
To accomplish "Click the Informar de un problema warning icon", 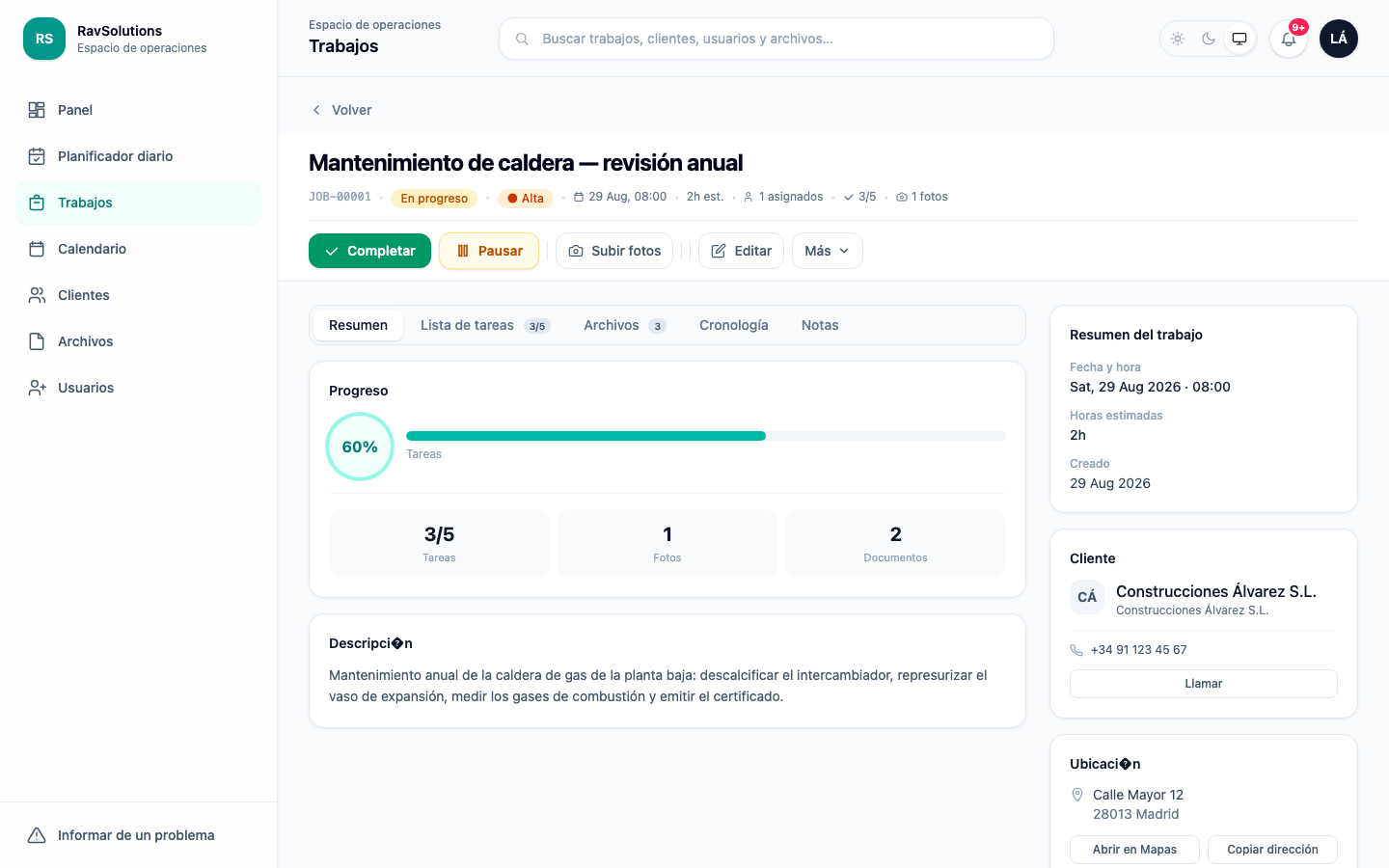I will (37, 835).
